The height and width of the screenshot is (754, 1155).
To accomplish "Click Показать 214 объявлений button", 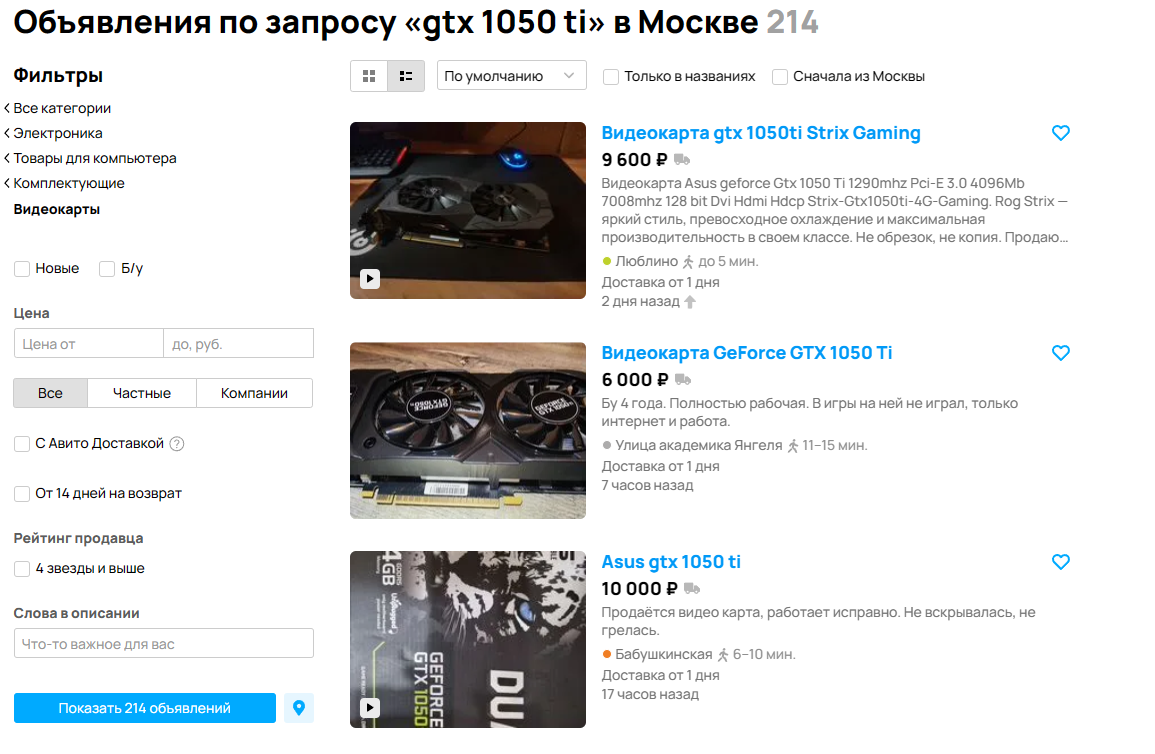I will coord(144,708).
